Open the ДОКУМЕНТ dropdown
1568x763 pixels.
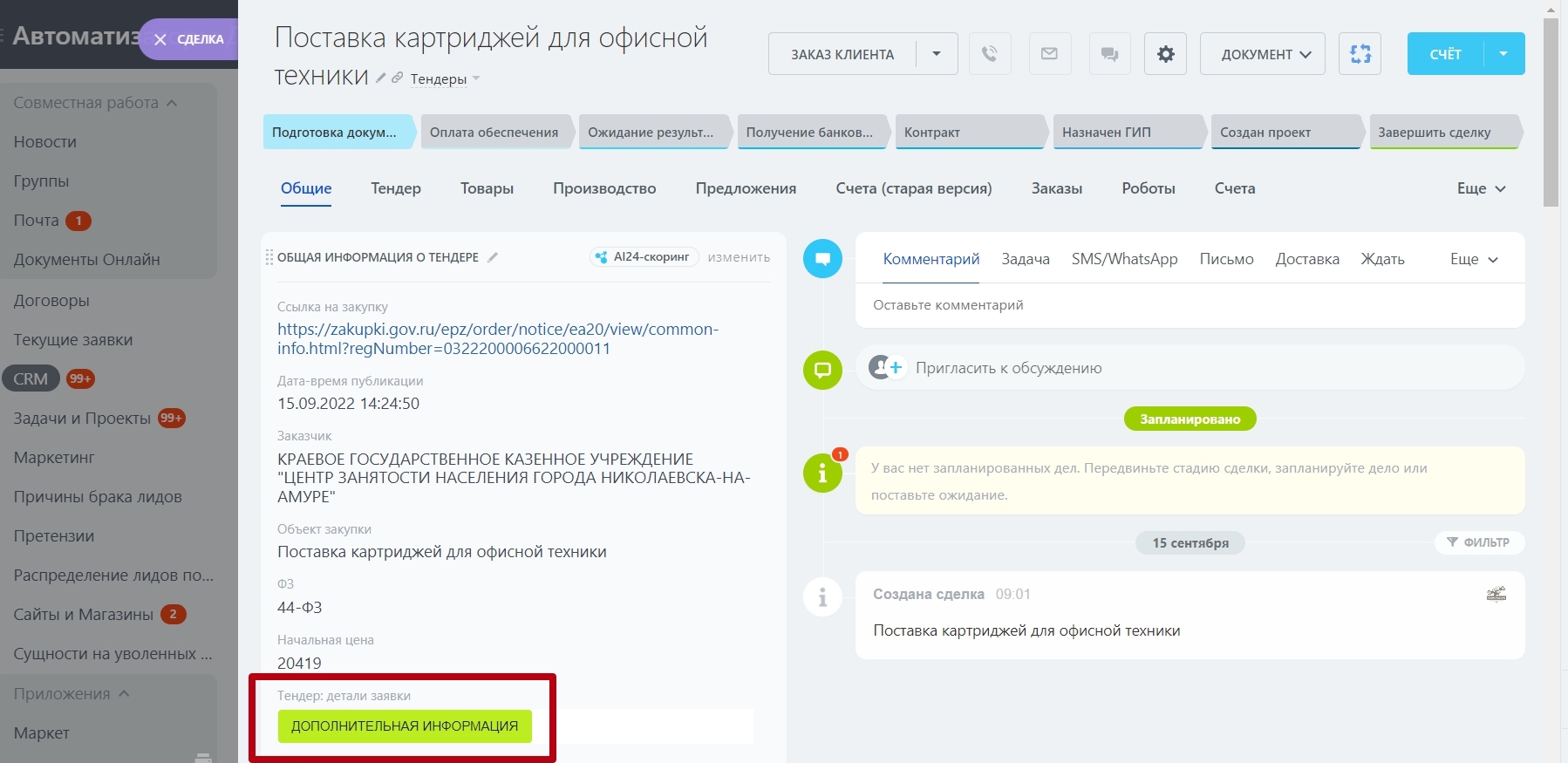[x=1262, y=54]
